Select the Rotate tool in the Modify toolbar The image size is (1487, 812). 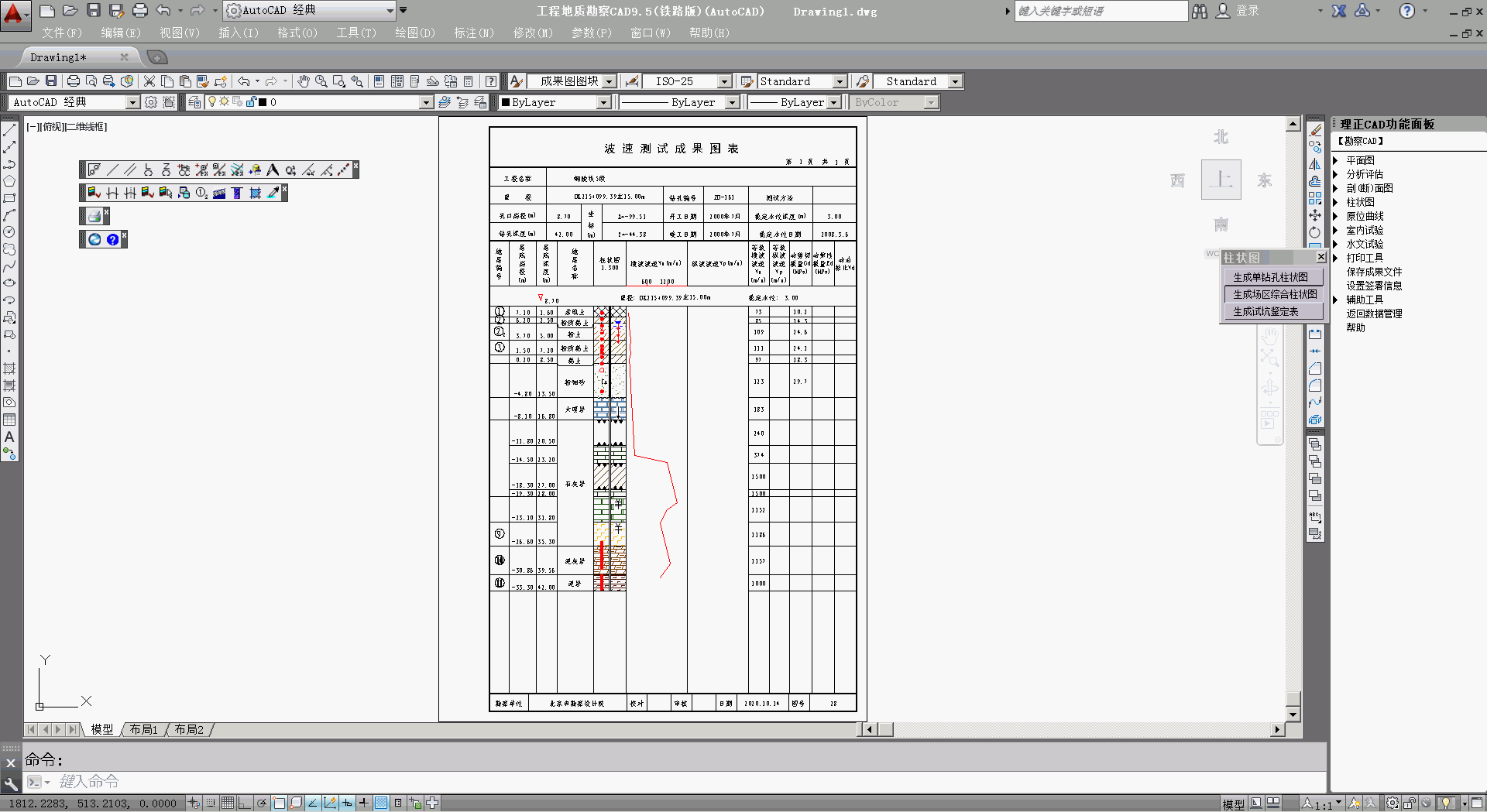(x=1315, y=232)
